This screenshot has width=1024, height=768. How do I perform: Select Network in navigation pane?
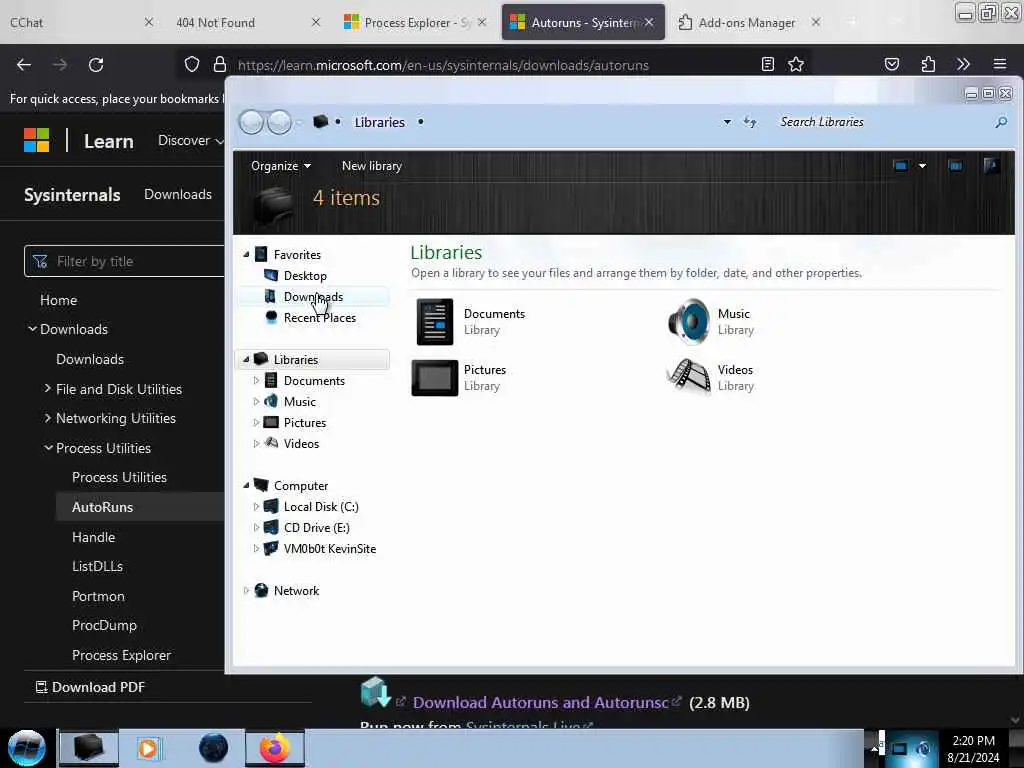(296, 590)
